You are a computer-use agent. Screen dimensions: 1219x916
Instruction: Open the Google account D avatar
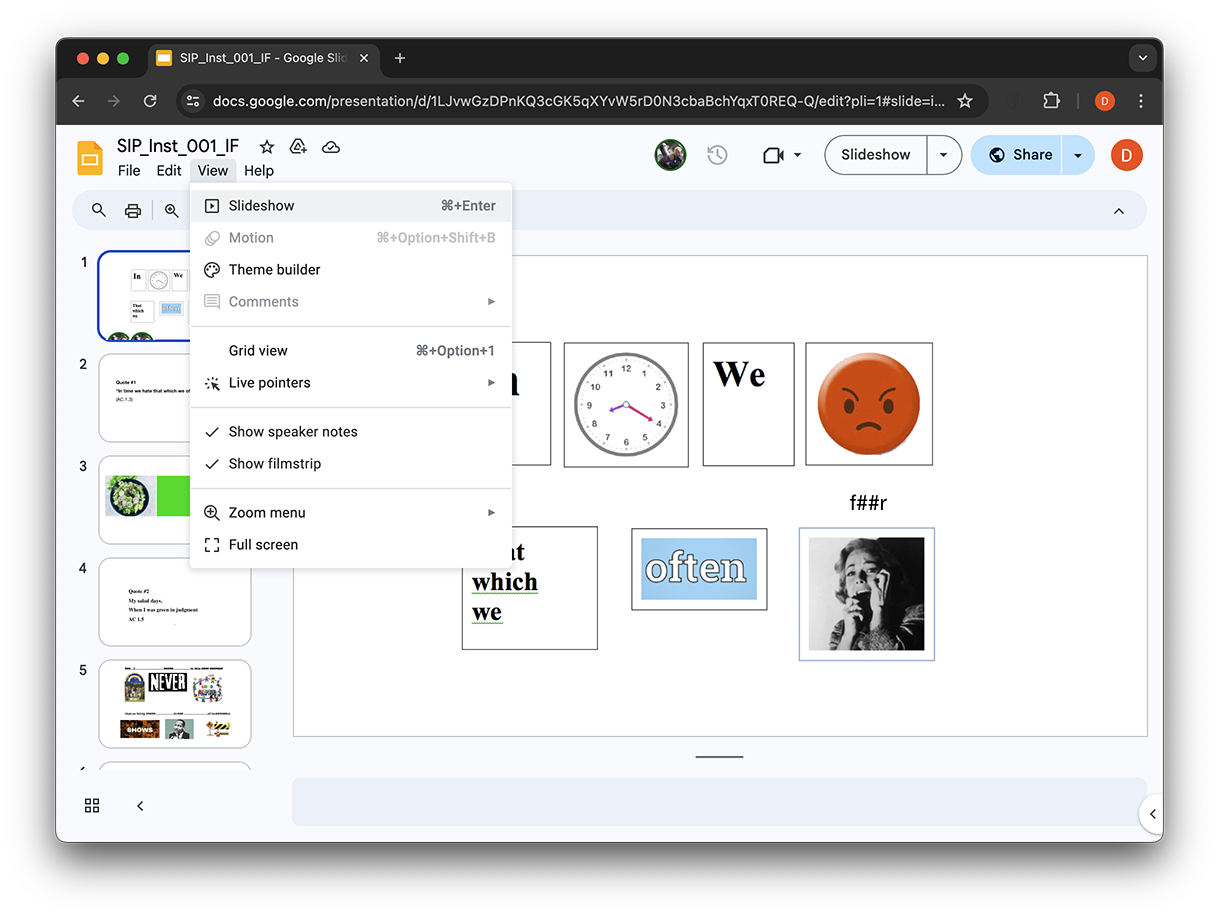1126,155
